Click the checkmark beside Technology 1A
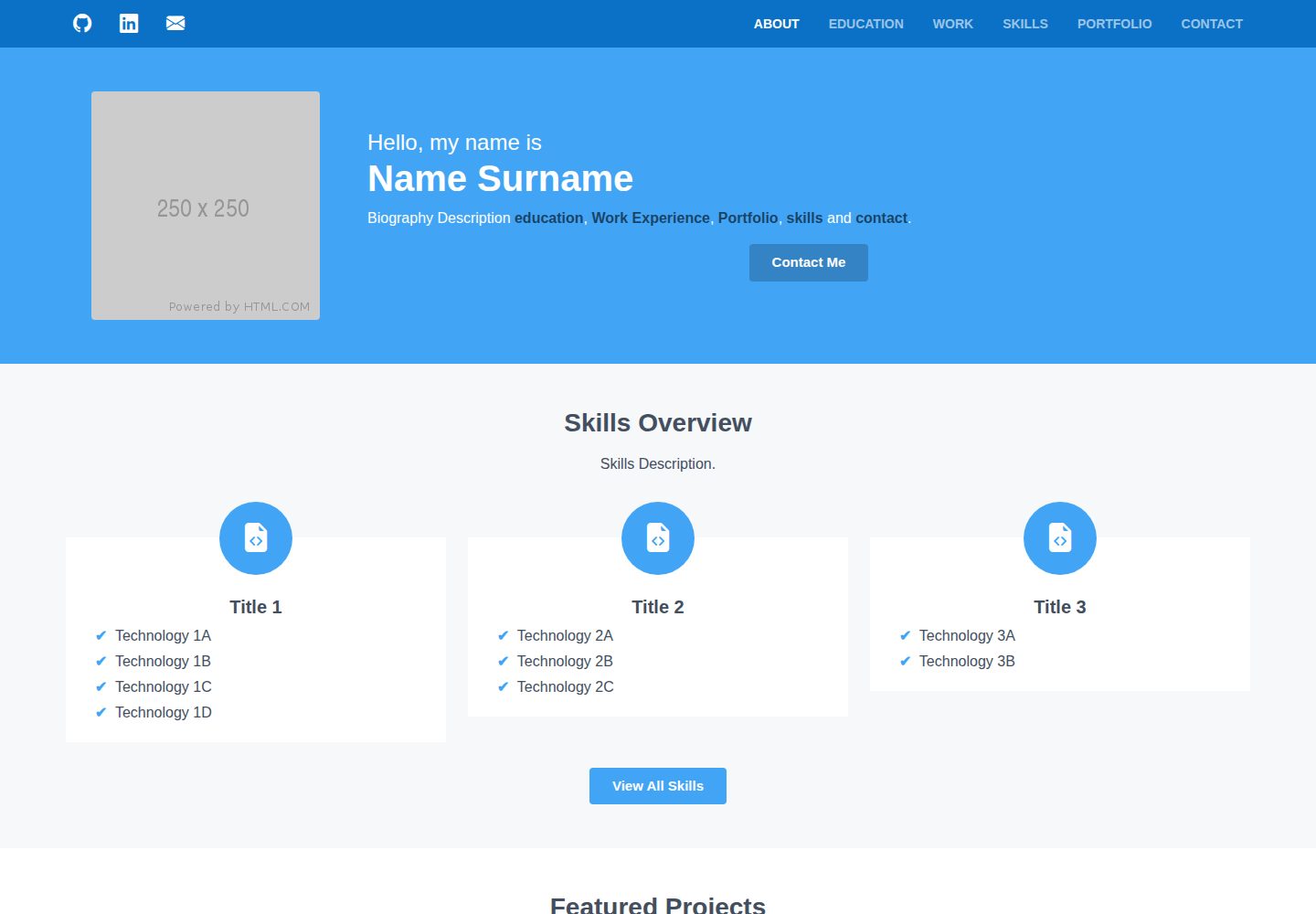Image resolution: width=1316 pixels, height=914 pixels. (101, 635)
